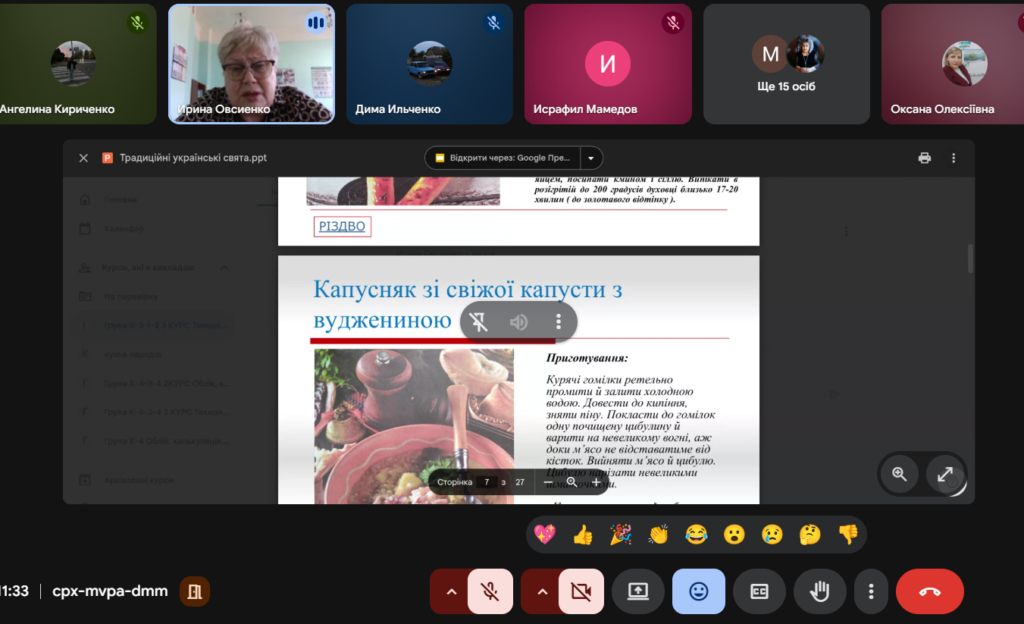This screenshot has height=624, width=1024.
Task: Click the print icon in the presentation viewer
Action: point(924,158)
